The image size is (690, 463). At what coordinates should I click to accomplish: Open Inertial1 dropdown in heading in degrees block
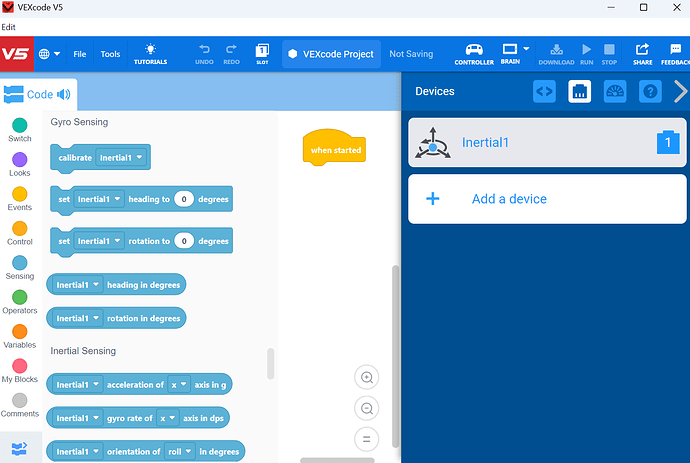(77, 285)
